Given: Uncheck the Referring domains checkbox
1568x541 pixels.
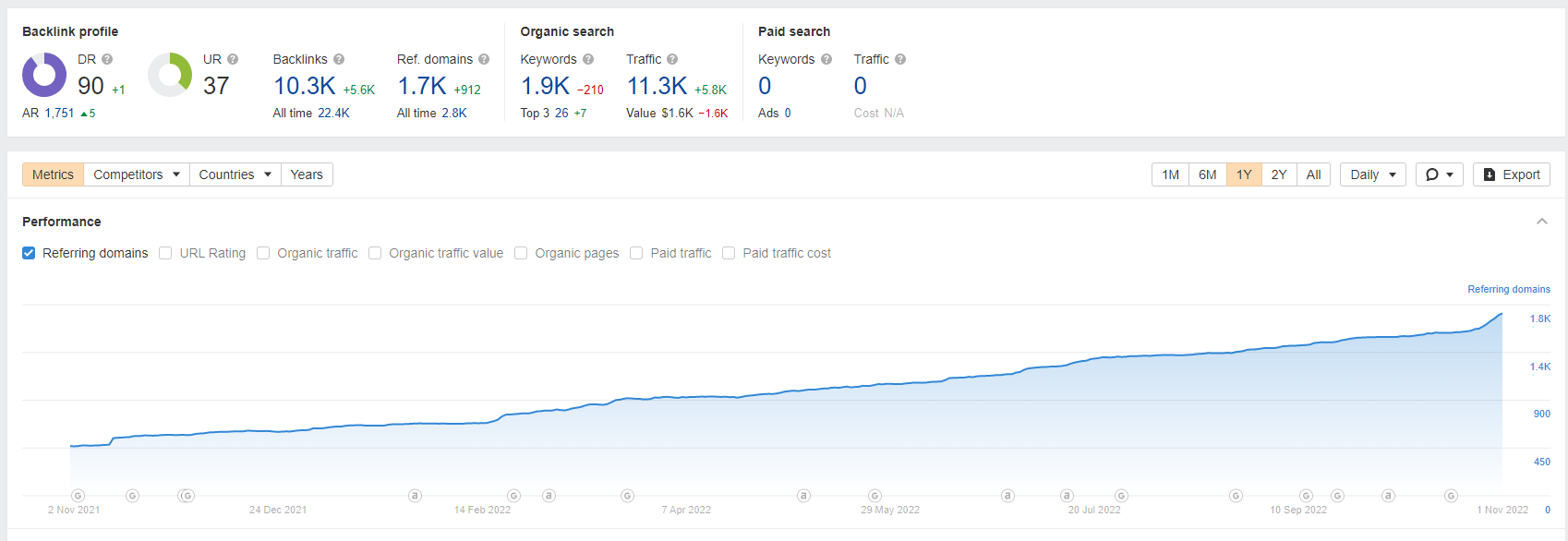Looking at the screenshot, I should 29,253.
